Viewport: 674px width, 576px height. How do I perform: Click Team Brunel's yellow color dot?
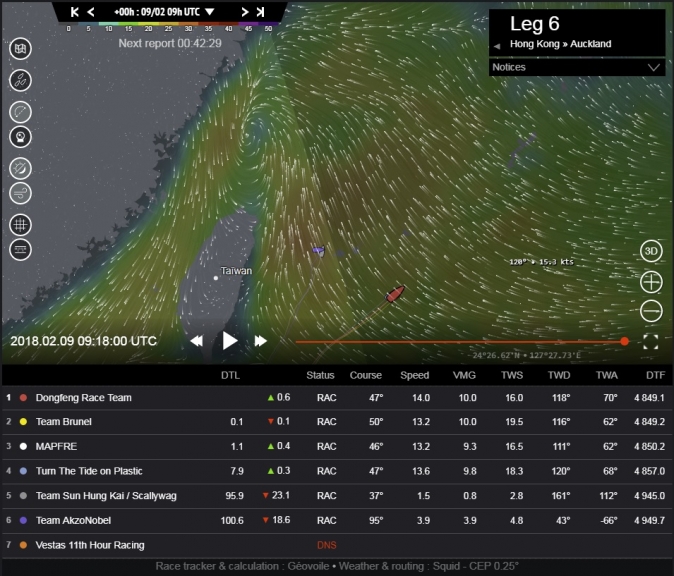[x=23, y=422]
